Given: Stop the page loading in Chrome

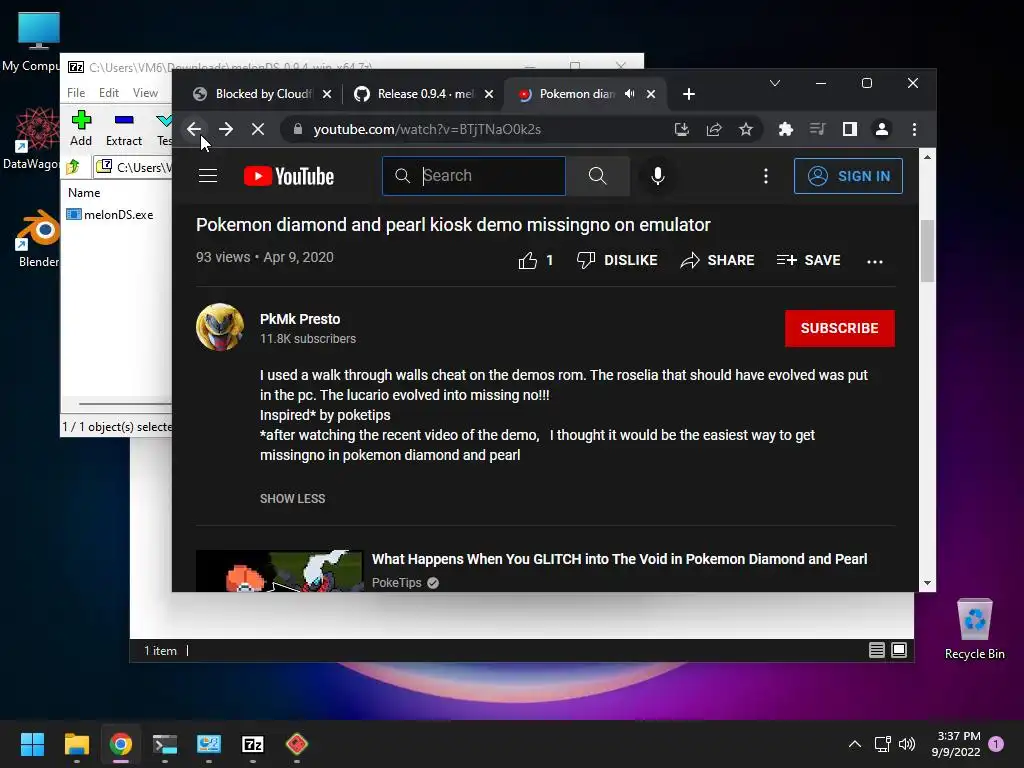Looking at the screenshot, I should tap(258, 129).
